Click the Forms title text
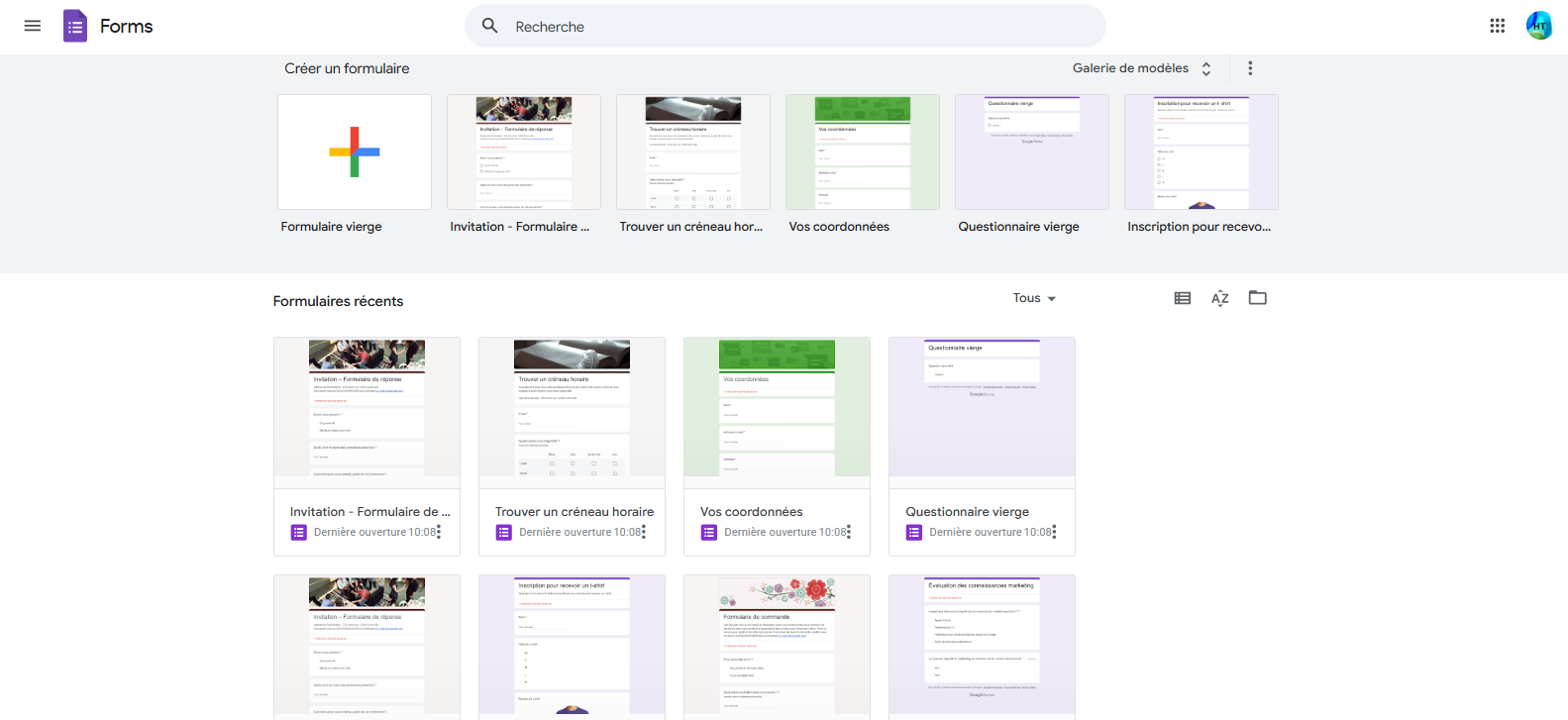Viewport: 1568px width, 720px height. [x=126, y=26]
